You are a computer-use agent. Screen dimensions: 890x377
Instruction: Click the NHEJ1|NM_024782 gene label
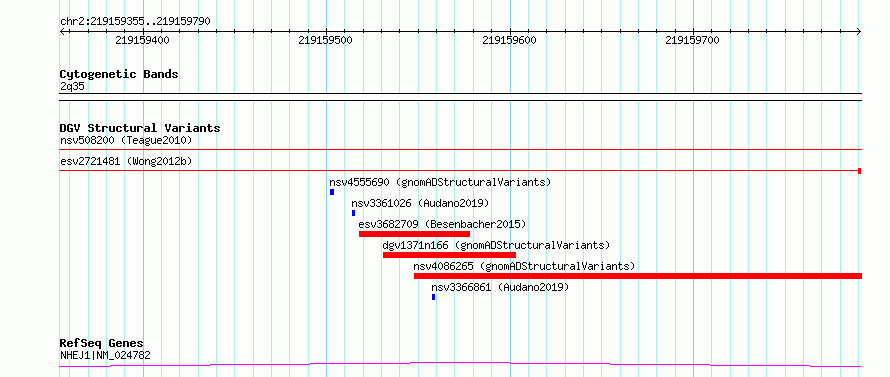tap(106, 356)
